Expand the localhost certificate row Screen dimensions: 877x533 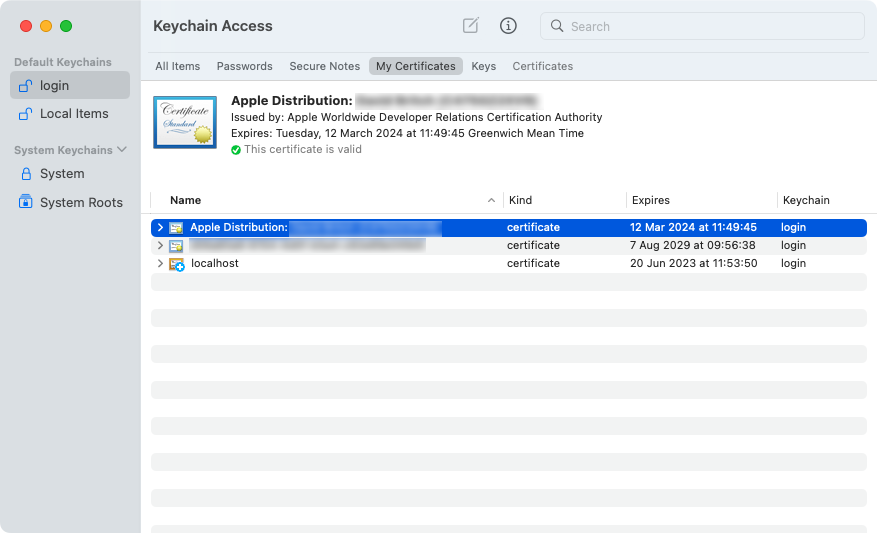tap(160, 263)
